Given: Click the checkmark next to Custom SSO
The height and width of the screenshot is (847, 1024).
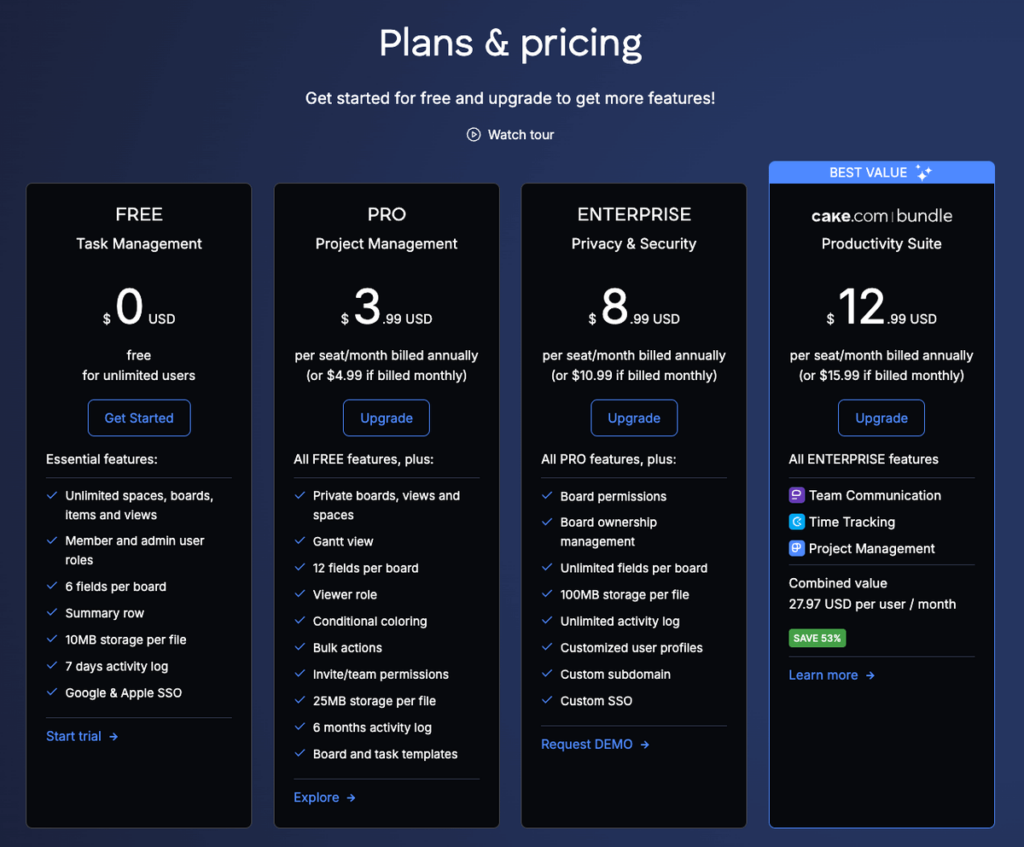Looking at the screenshot, I should (546, 701).
